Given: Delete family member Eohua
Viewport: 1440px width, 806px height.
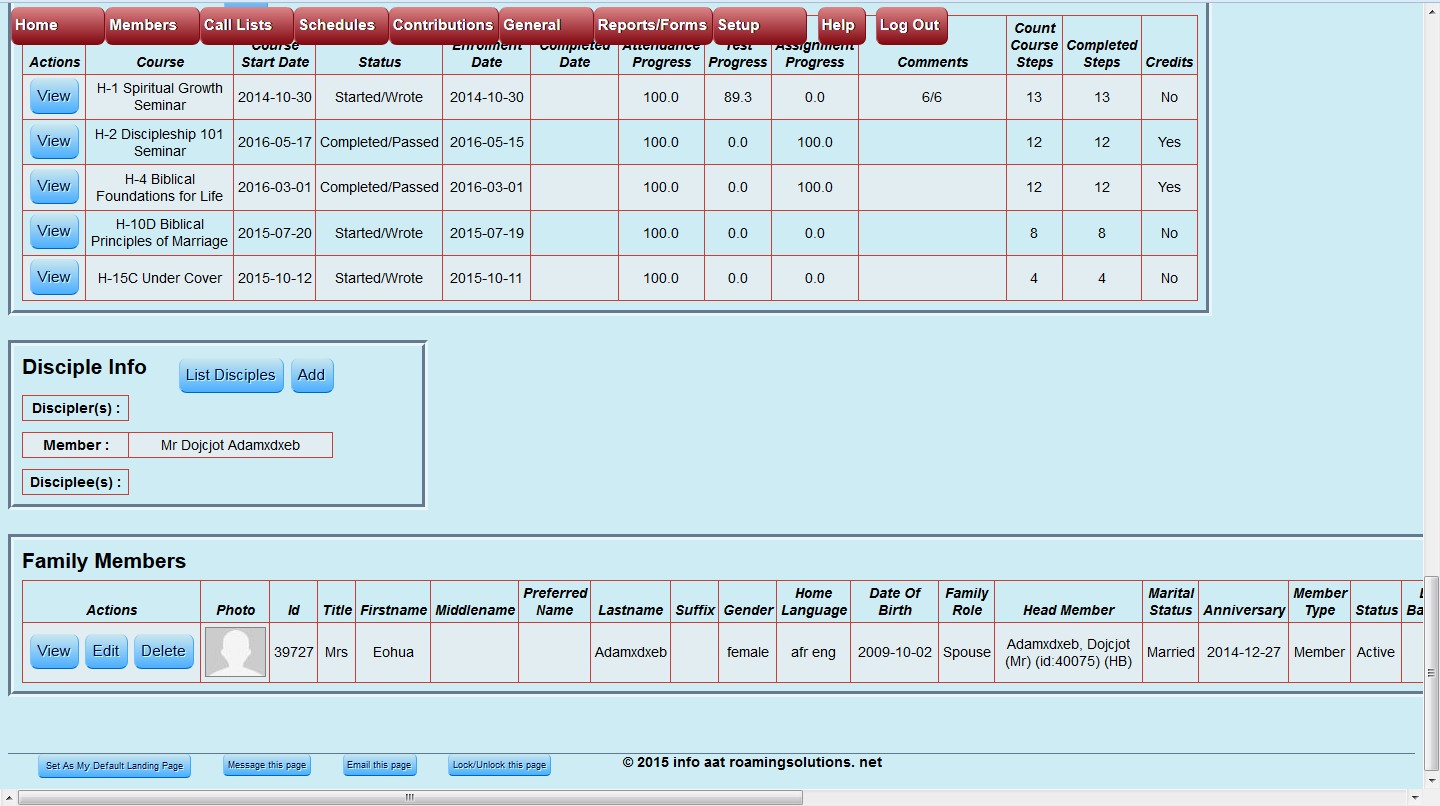Looking at the screenshot, I should [164, 651].
